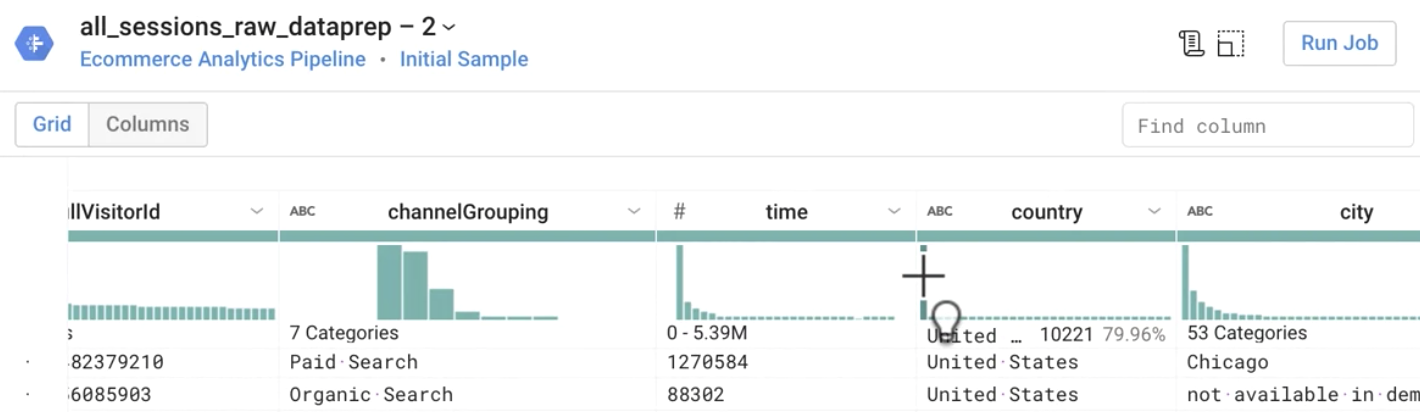Switch to Columns view
Viewport: 1420px width, 412px height.
point(147,124)
